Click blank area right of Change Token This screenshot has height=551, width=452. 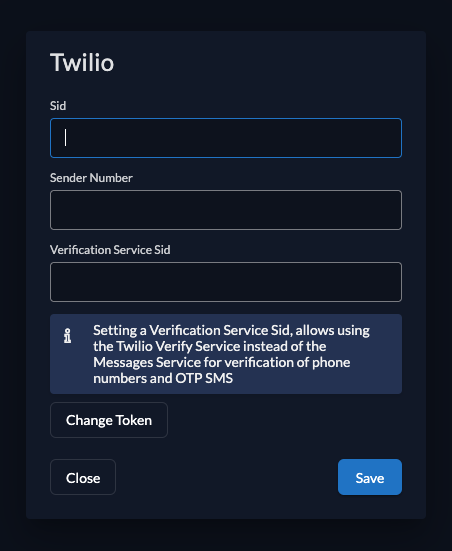(x=285, y=420)
